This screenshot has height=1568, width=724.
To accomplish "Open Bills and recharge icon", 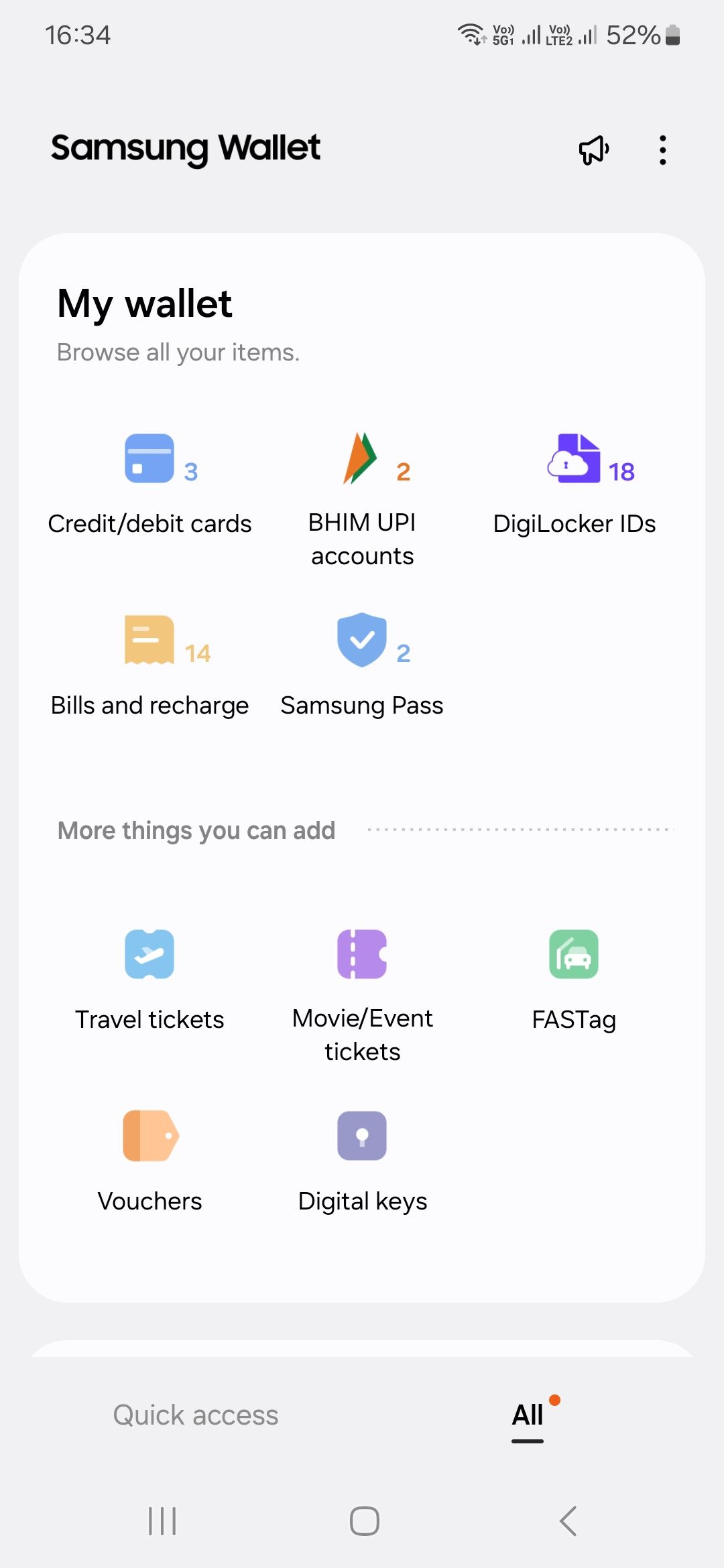I will point(149,640).
